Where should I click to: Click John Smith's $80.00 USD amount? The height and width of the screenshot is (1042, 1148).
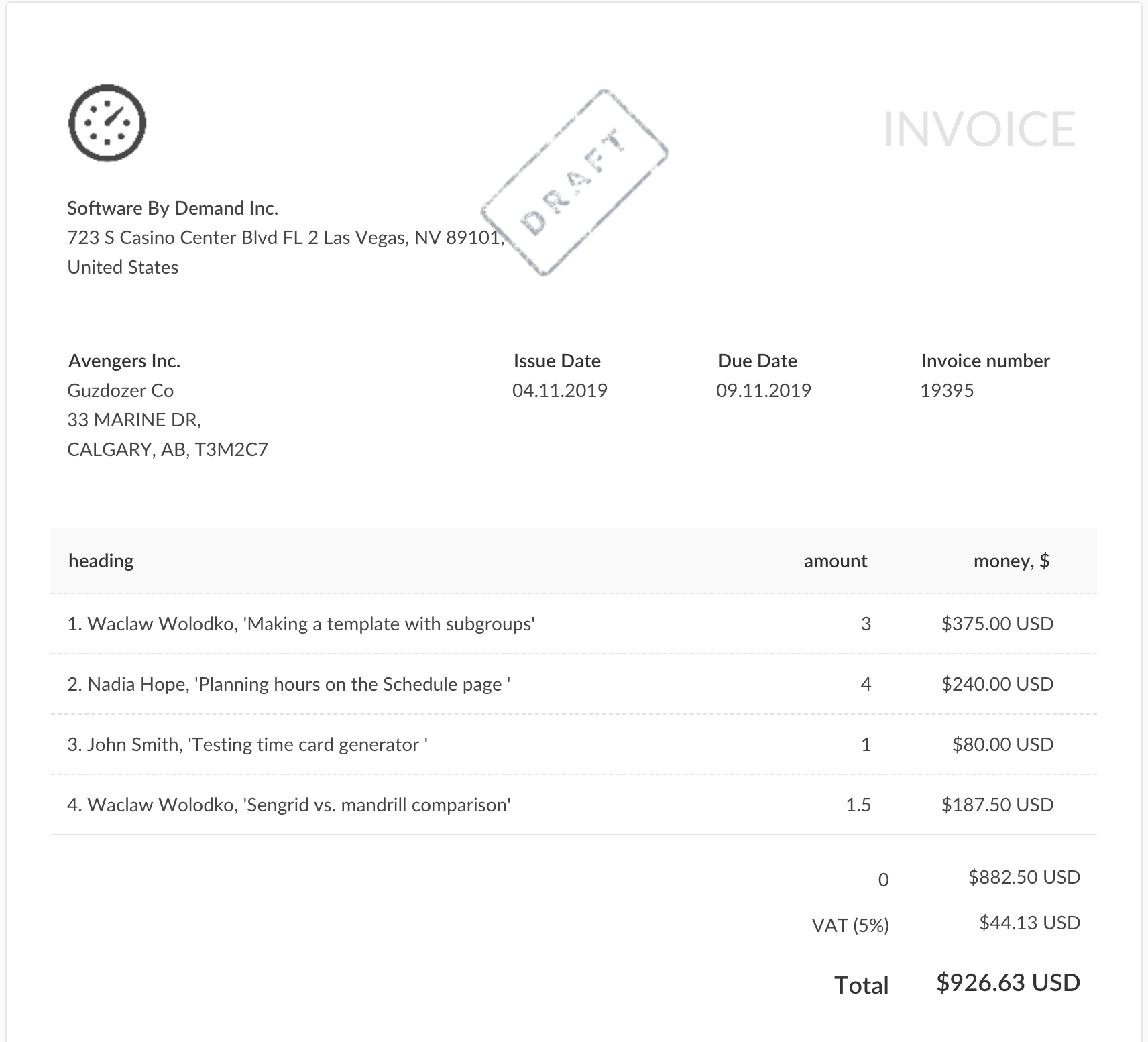1002,745
